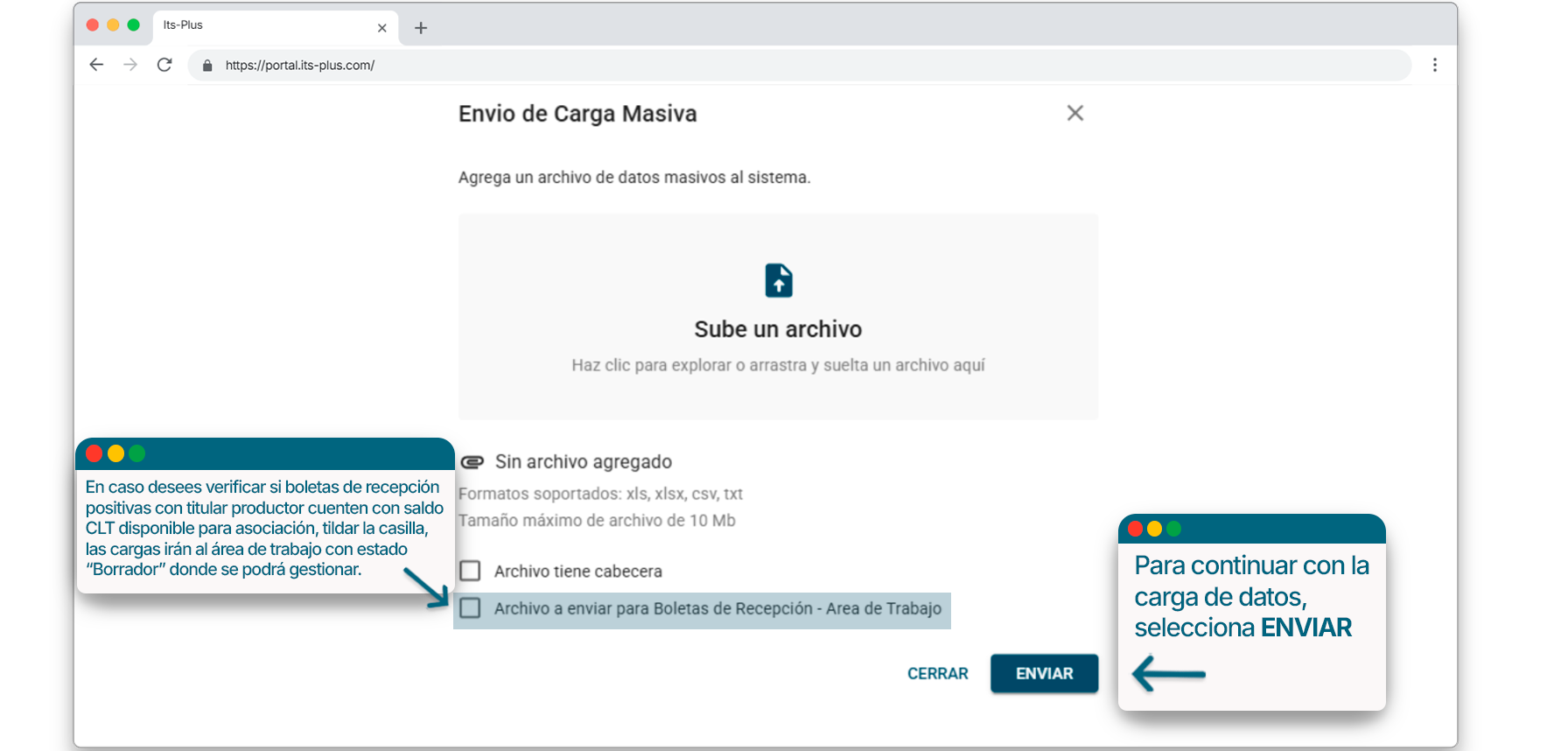Click the browser window's green maximize button

click(133, 25)
